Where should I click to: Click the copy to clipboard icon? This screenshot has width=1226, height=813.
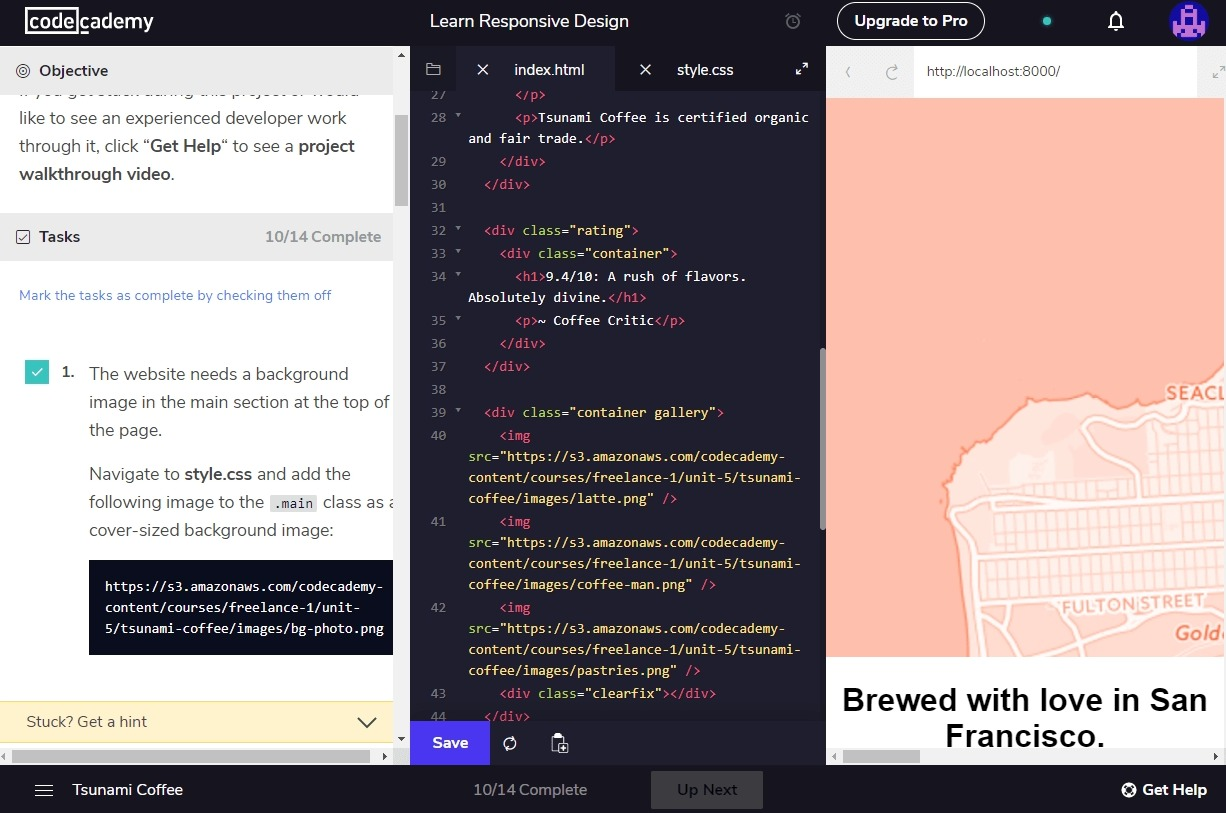560,743
